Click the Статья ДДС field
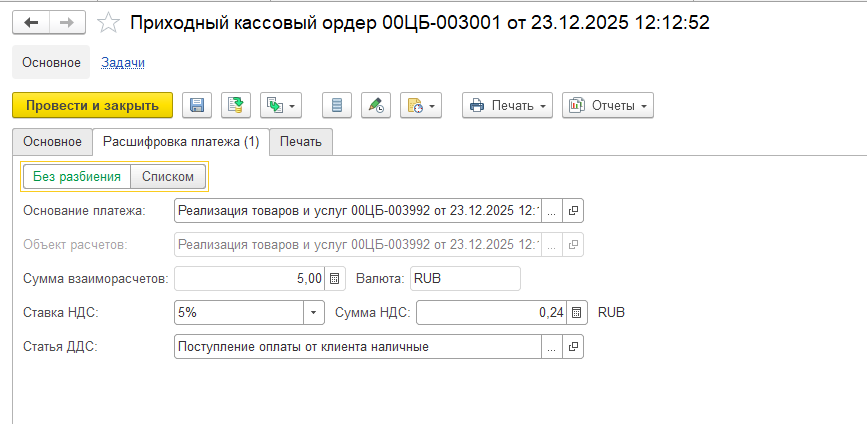 click(x=358, y=347)
